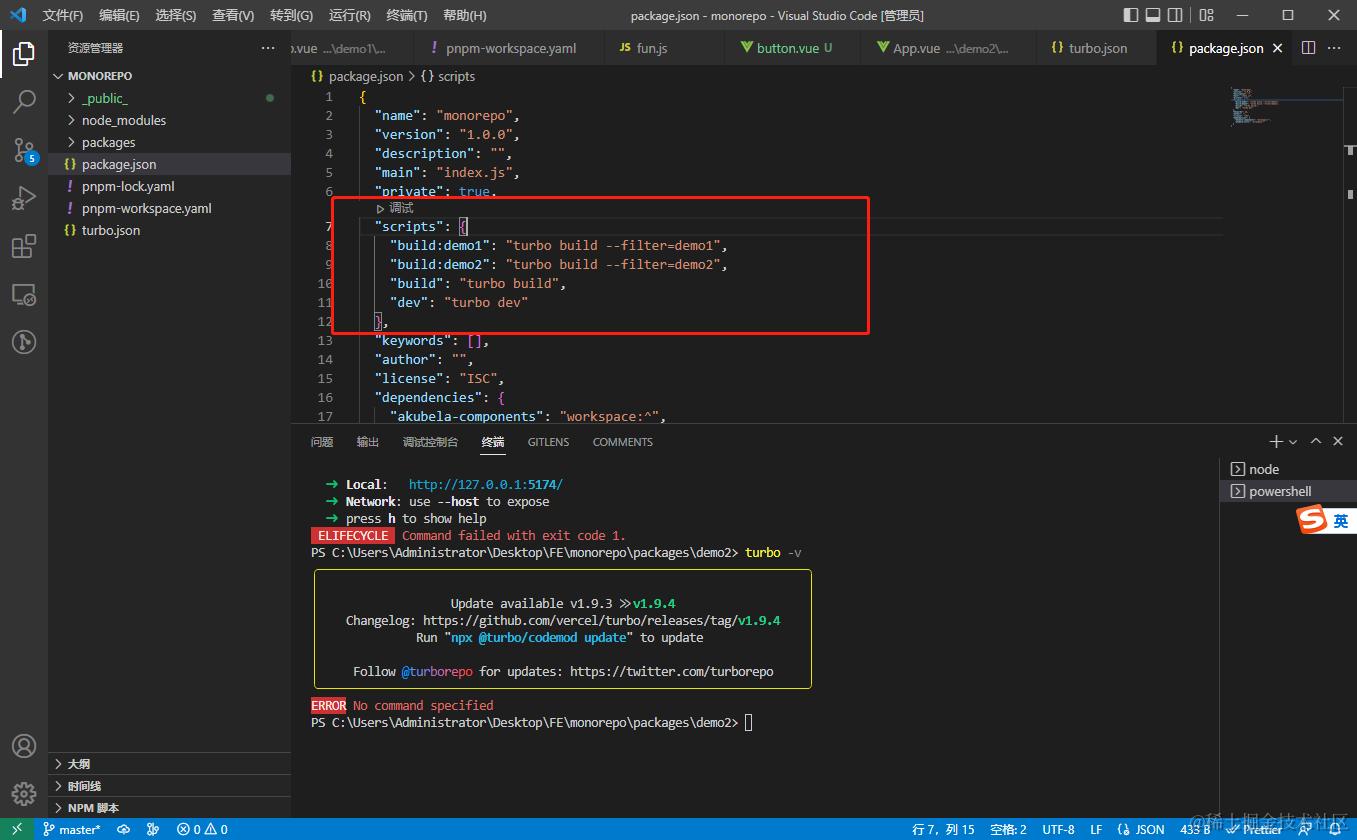Toggle the secondary side bar layout button
The width and height of the screenshot is (1357, 840).
point(1175,15)
